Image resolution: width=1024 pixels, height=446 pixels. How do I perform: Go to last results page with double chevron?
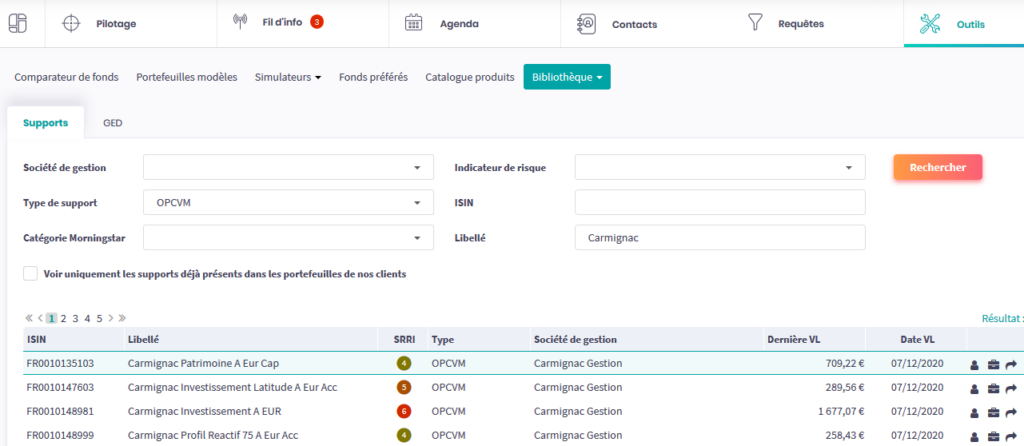coord(122,318)
